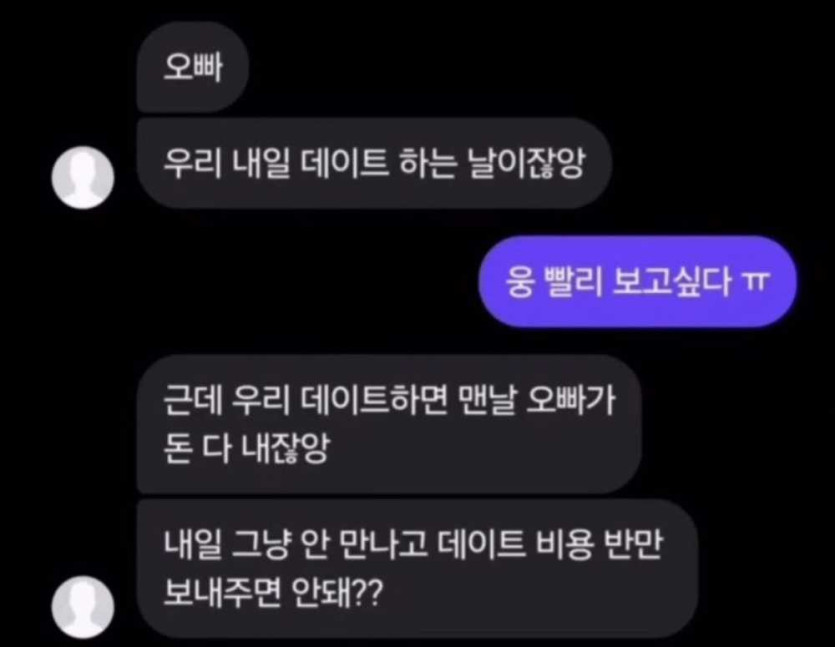Select the '오빠' message bubble
This screenshot has width=835, height=647.
[x=193, y=67]
